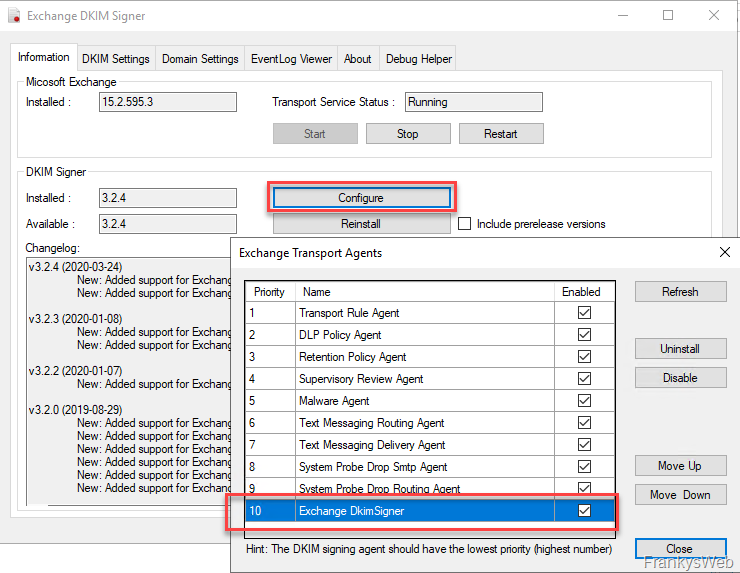Toggle Transport Rule Agent enabled checkbox

(584, 313)
